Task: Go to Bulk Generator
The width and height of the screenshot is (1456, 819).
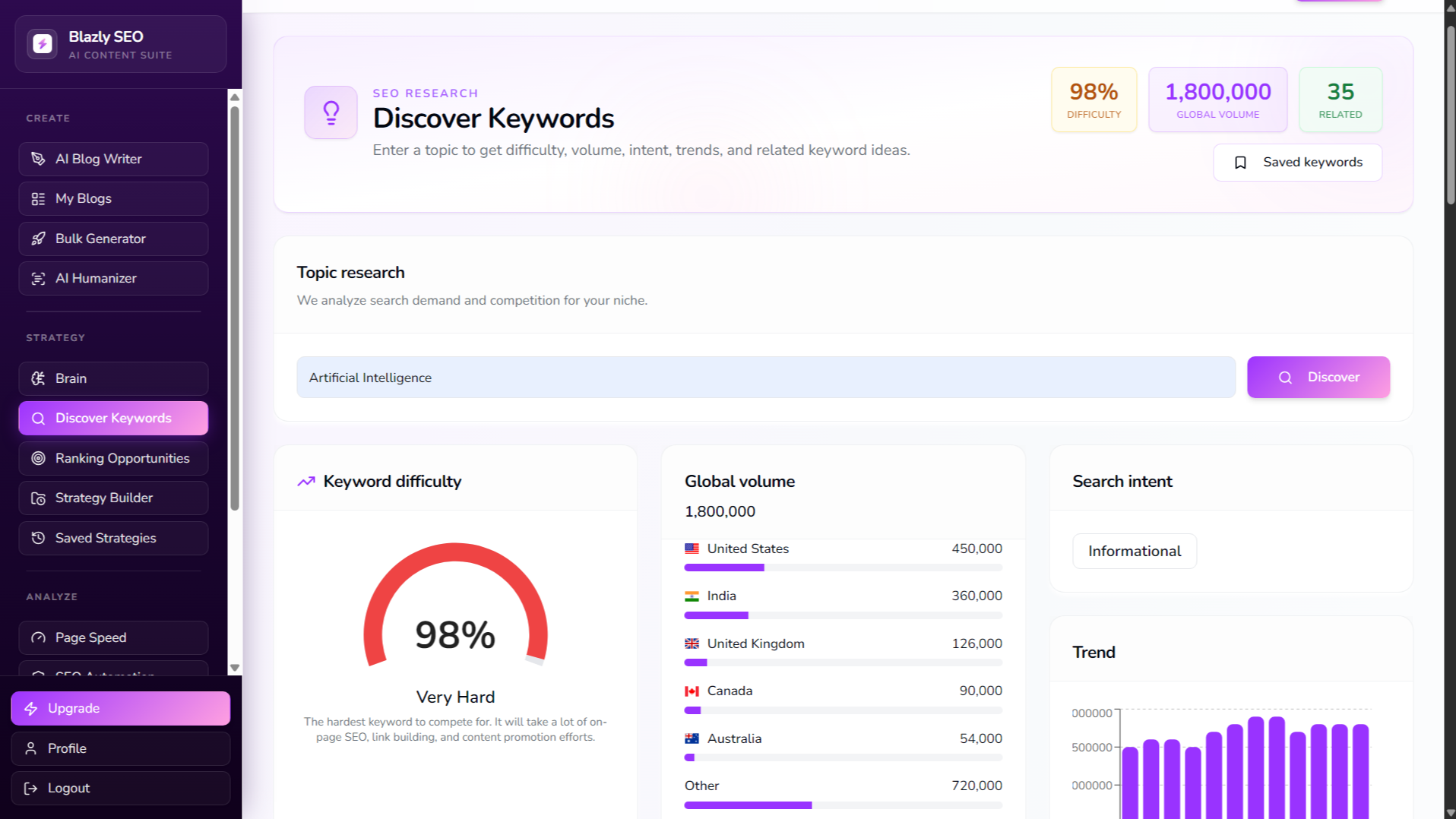Action: pyautogui.click(x=113, y=239)
